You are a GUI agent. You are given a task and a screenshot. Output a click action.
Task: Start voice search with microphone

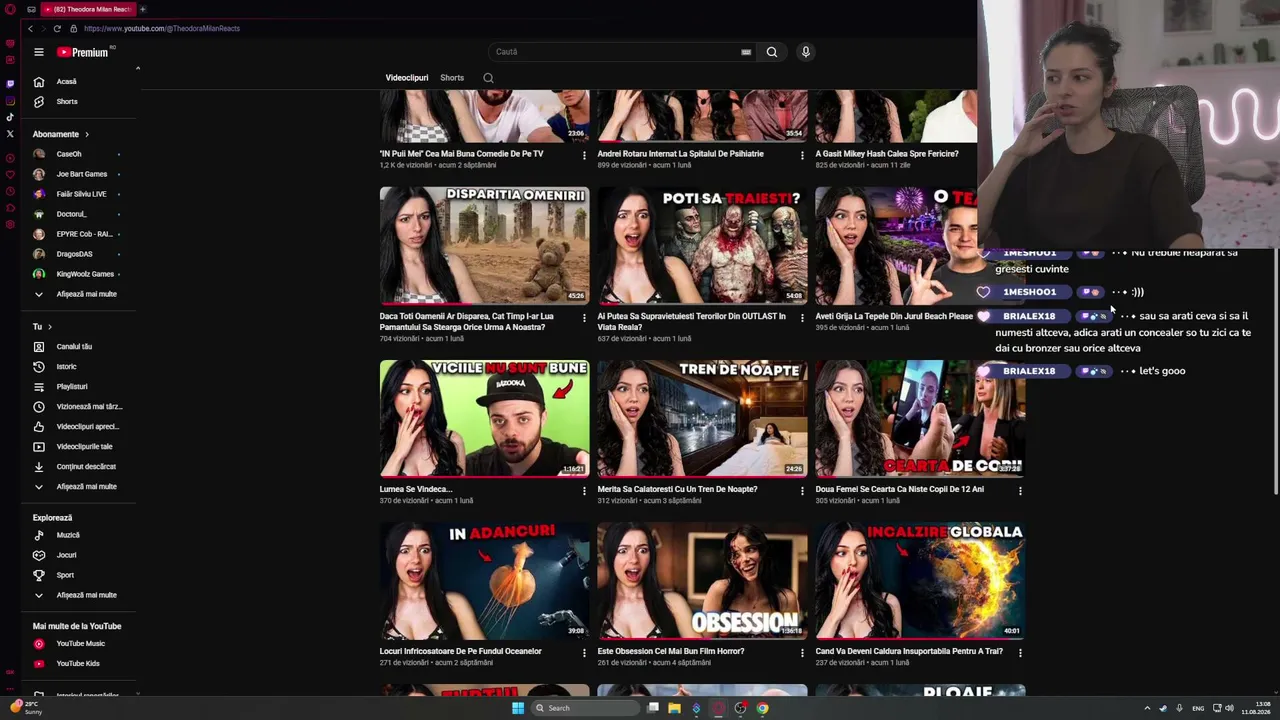coord(805,52)
